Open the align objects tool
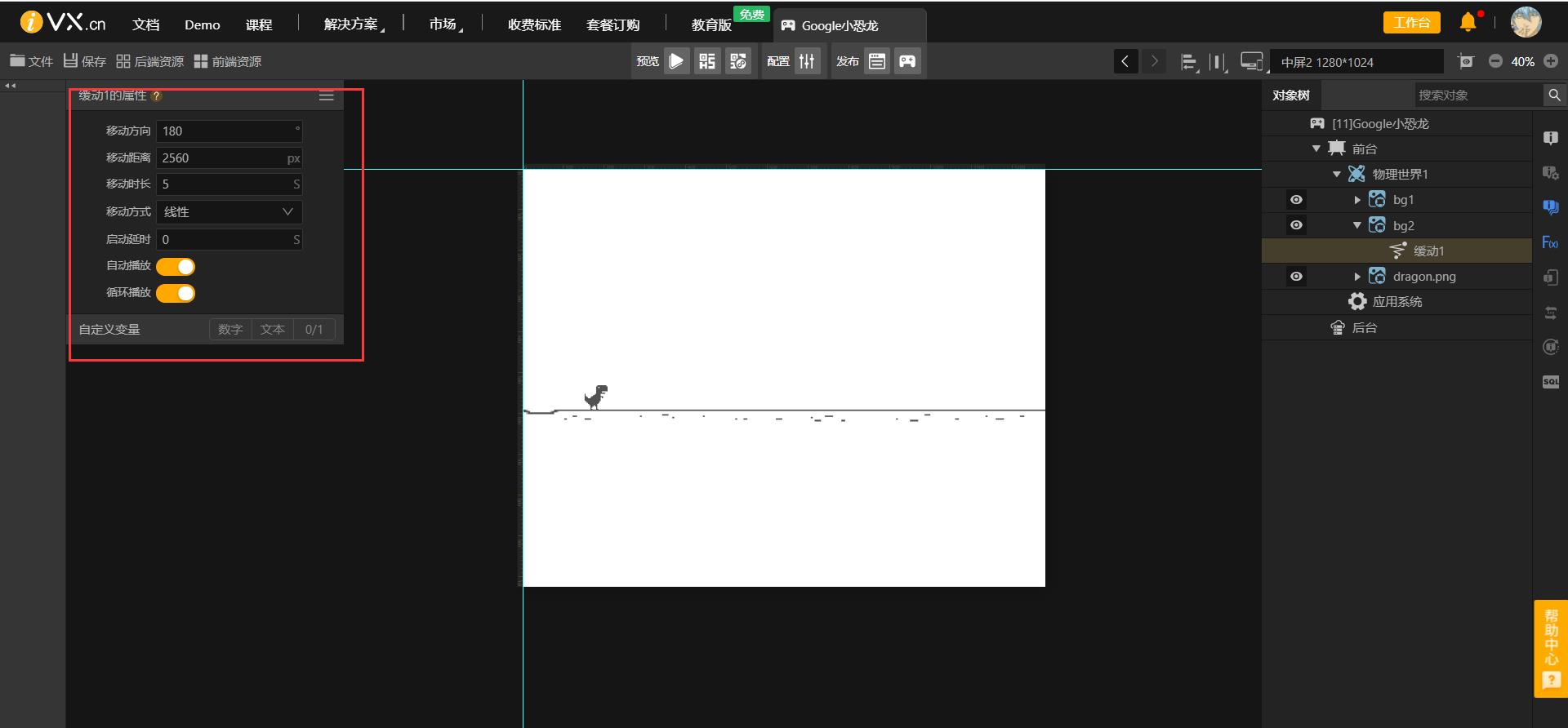 click(x=1190, y=62)
